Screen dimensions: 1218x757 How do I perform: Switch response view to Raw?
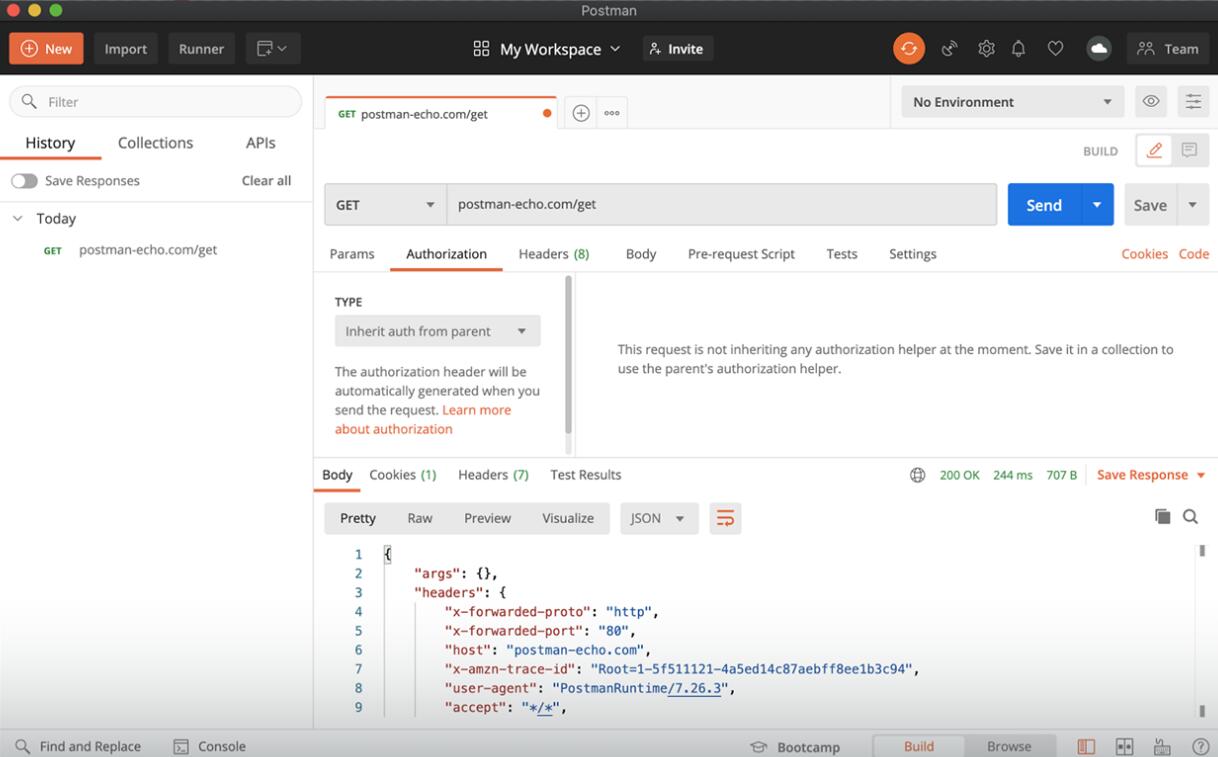coord(420,518)
